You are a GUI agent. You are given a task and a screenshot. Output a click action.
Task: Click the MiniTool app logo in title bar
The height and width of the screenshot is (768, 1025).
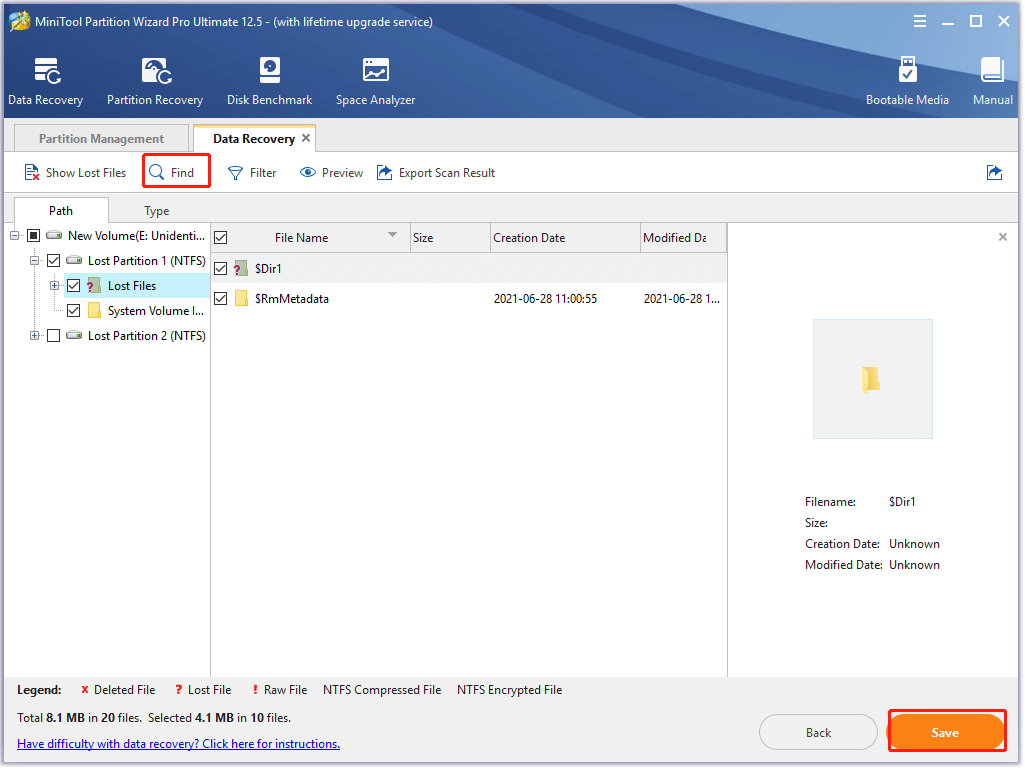tap(19, 22)
